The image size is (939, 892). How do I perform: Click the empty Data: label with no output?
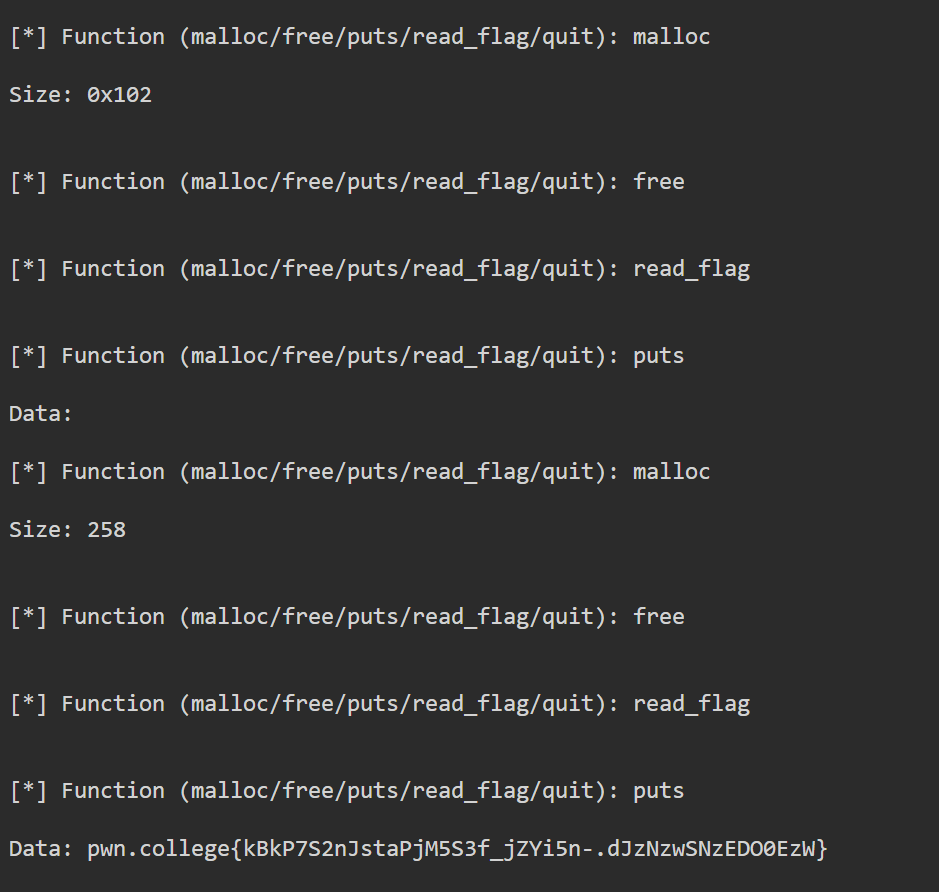[x=41, y=414]
